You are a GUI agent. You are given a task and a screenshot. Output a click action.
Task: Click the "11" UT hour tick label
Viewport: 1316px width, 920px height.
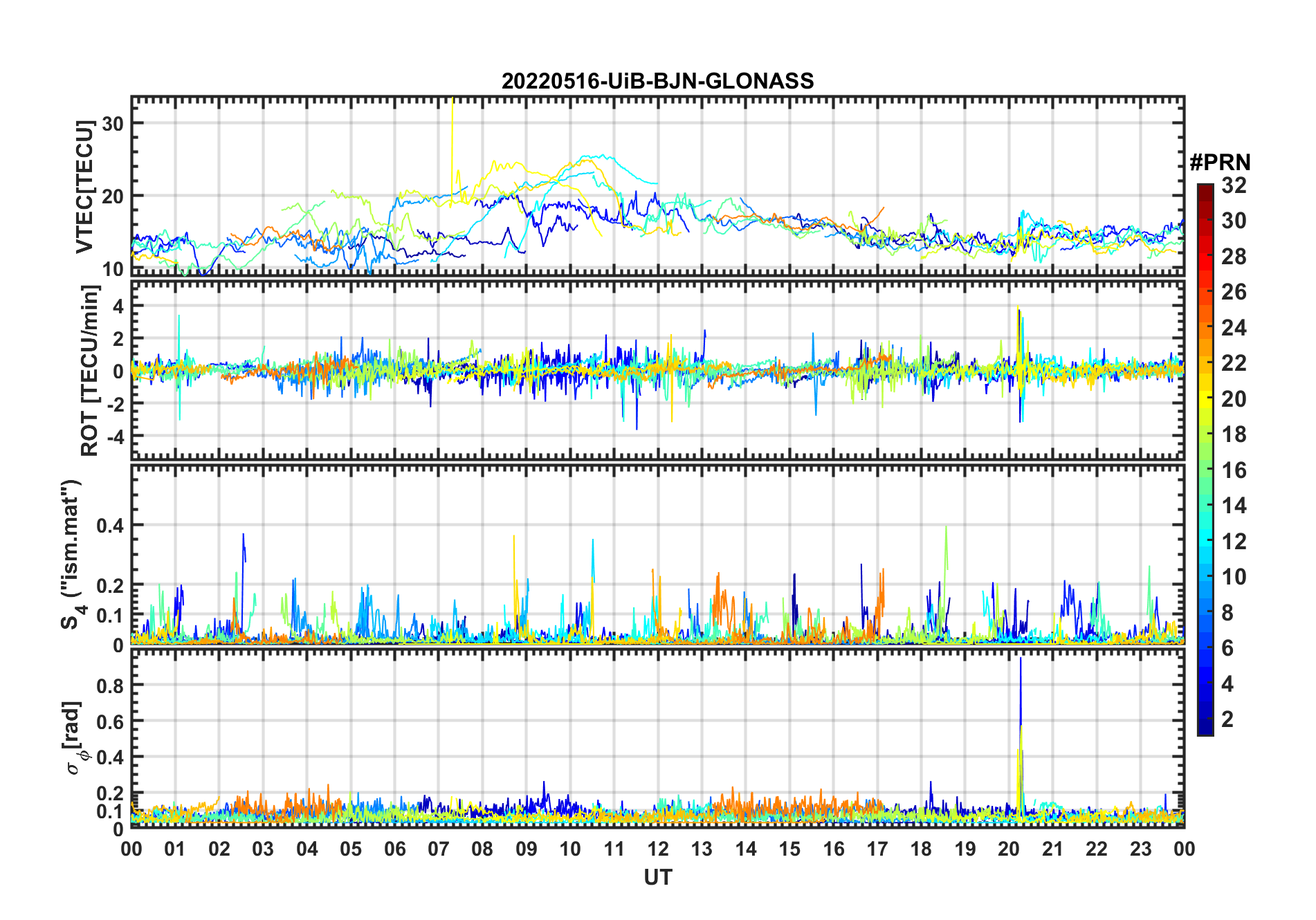pyautogui.click(x=614, y=849)
